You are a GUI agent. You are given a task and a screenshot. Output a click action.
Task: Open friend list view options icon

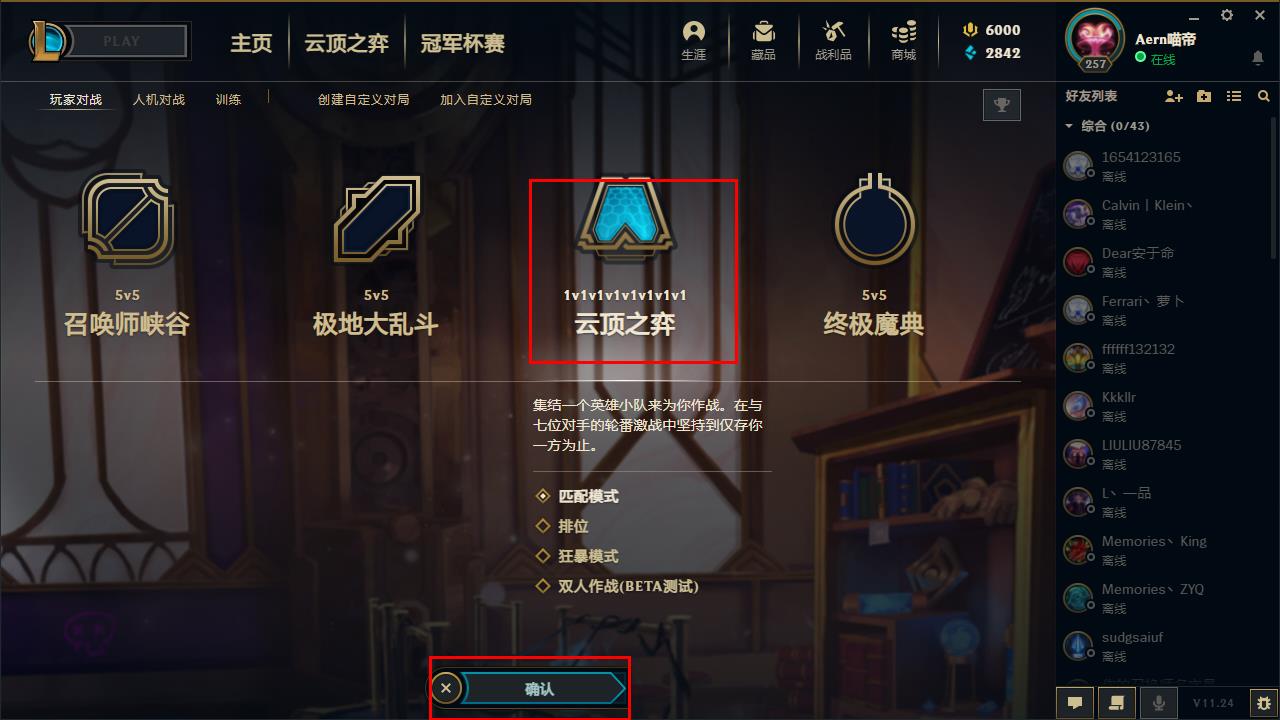[1234, 96]
